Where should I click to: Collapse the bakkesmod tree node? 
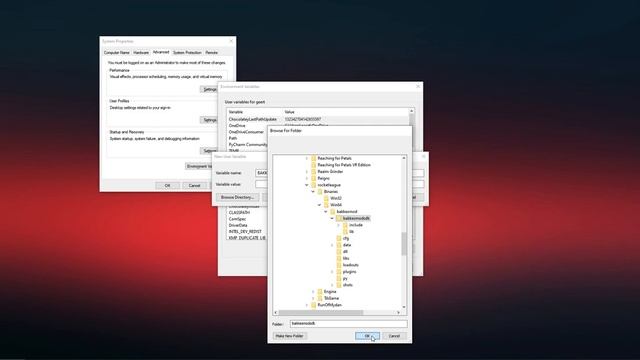coord(326,211)
